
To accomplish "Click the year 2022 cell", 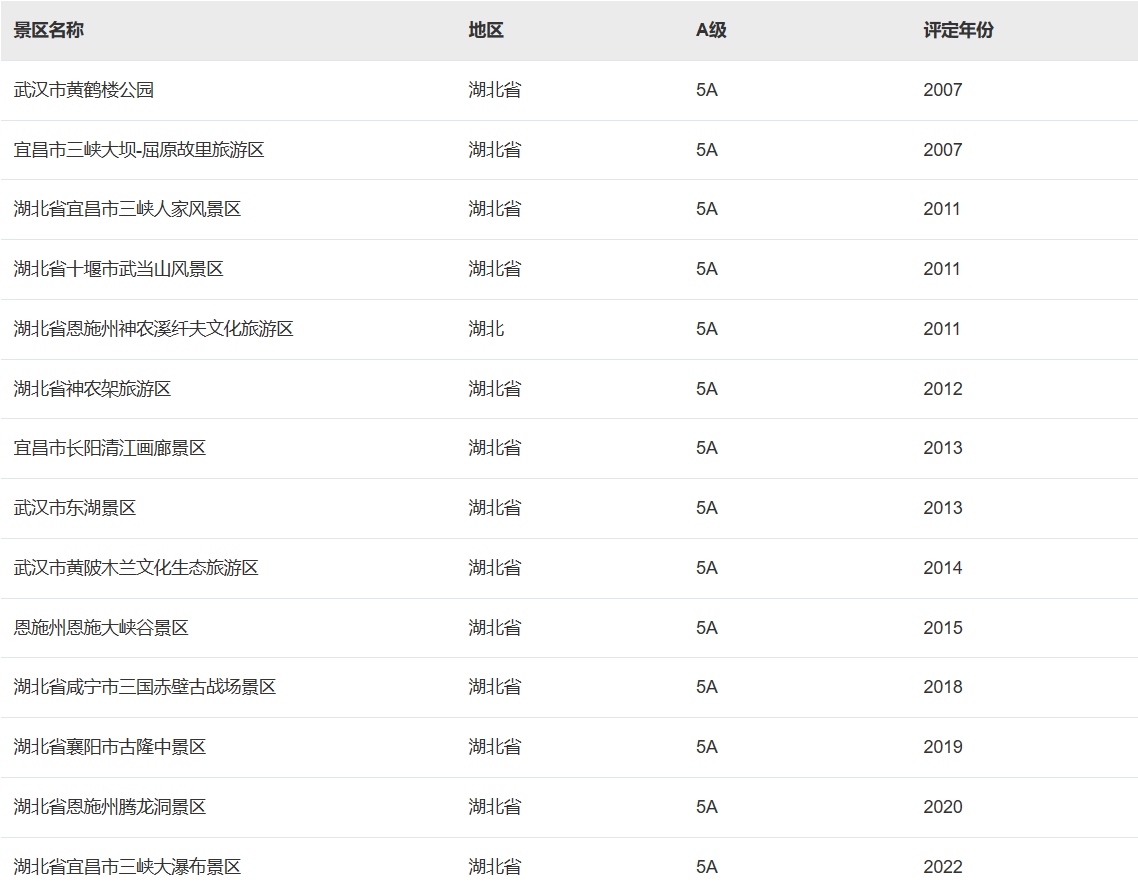I will (943, 867).
